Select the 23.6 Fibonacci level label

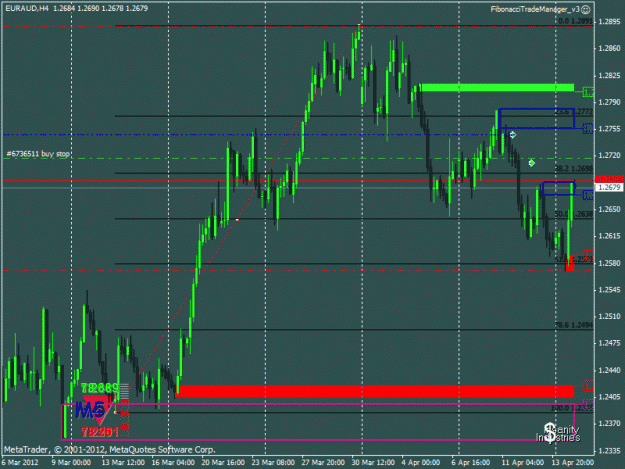[x=574, y=112]
